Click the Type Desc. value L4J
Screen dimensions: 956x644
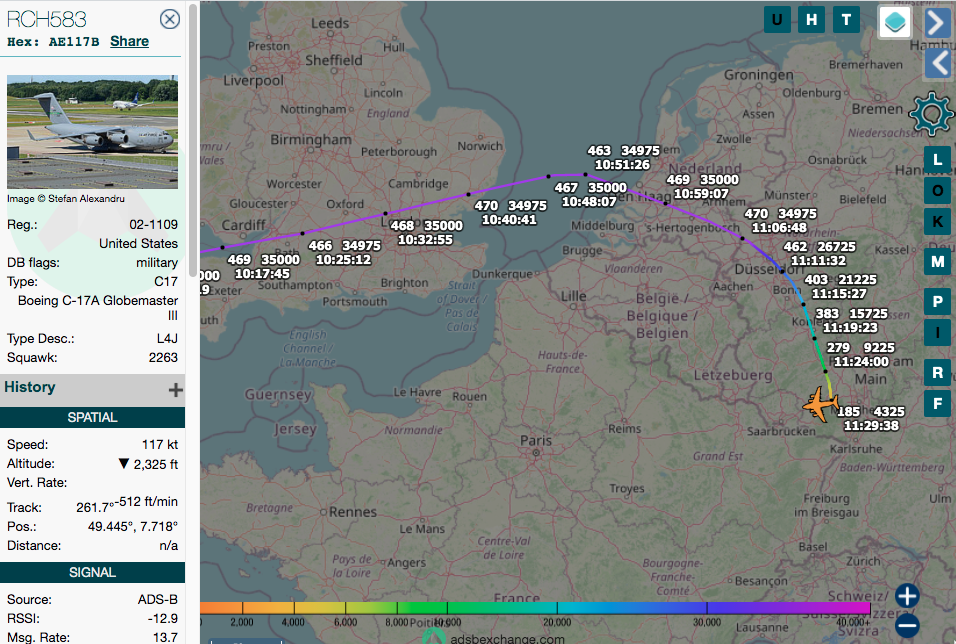167,338
